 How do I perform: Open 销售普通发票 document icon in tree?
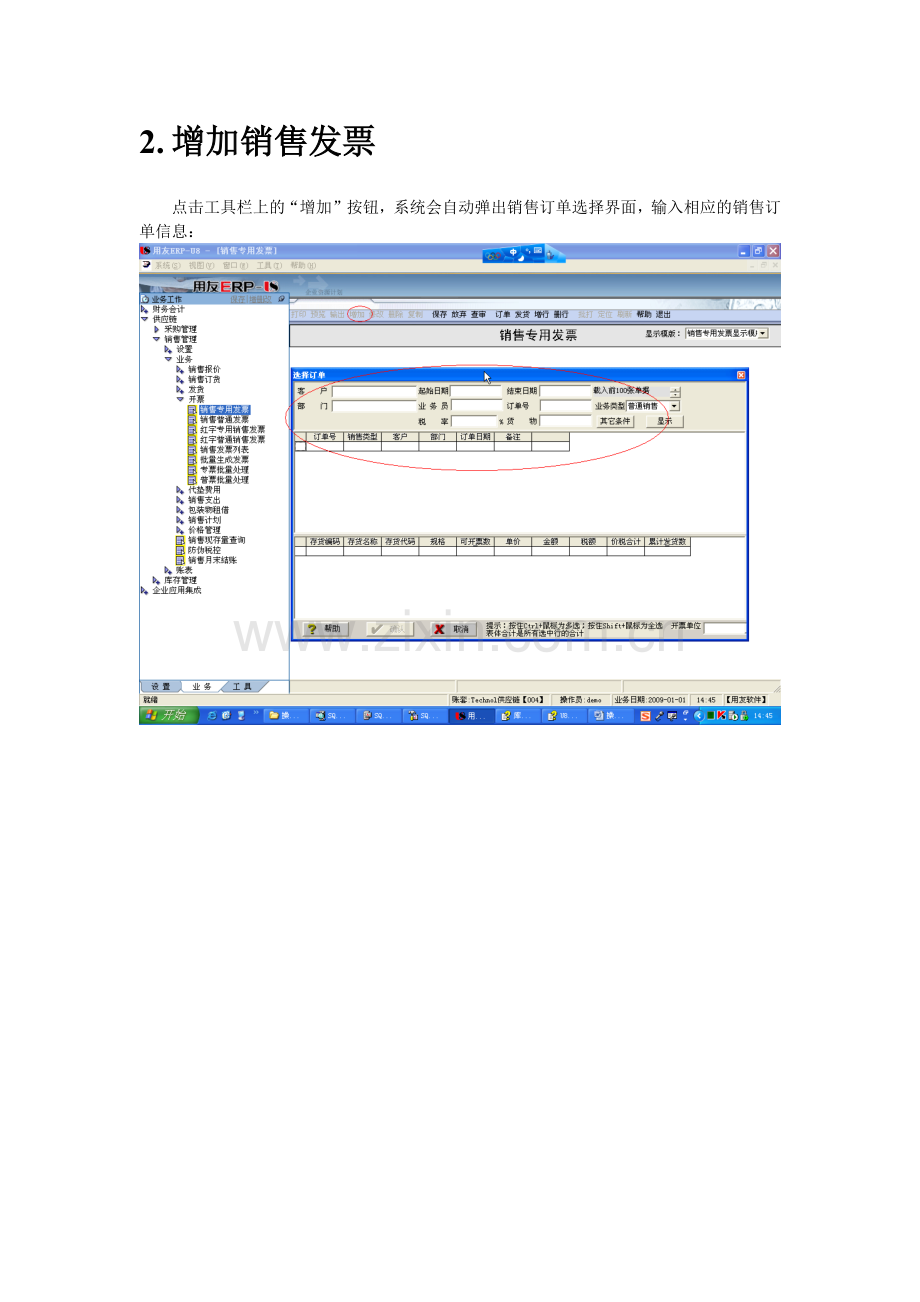(x=192, y=420)
